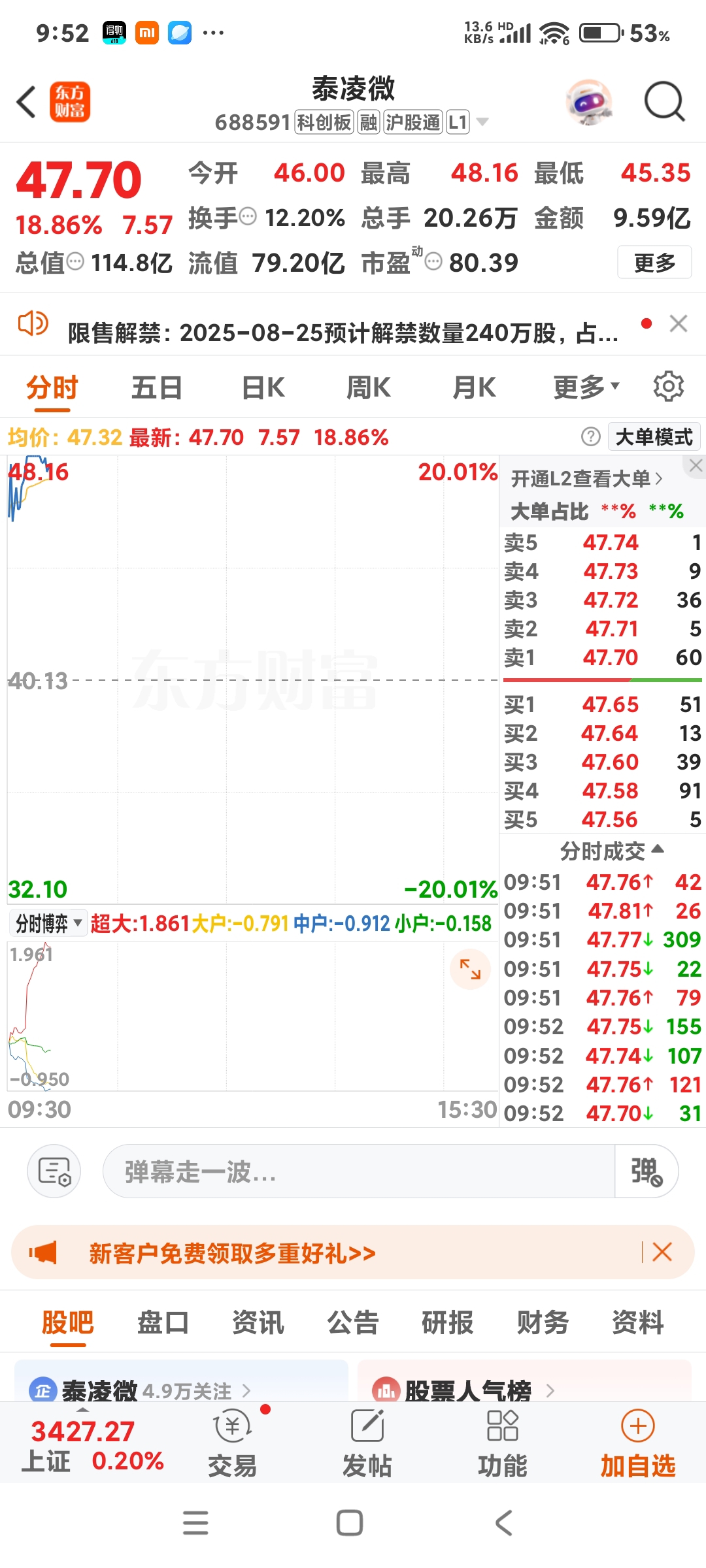The height and width of the screenshot is (1568, 706).
Task: Tap the 功能 functions icon
Action: pos(502,1445)
